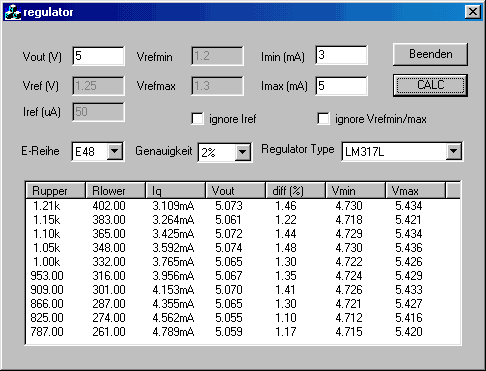Enable the ignore Iref checkbox

(x=198, y=119)
